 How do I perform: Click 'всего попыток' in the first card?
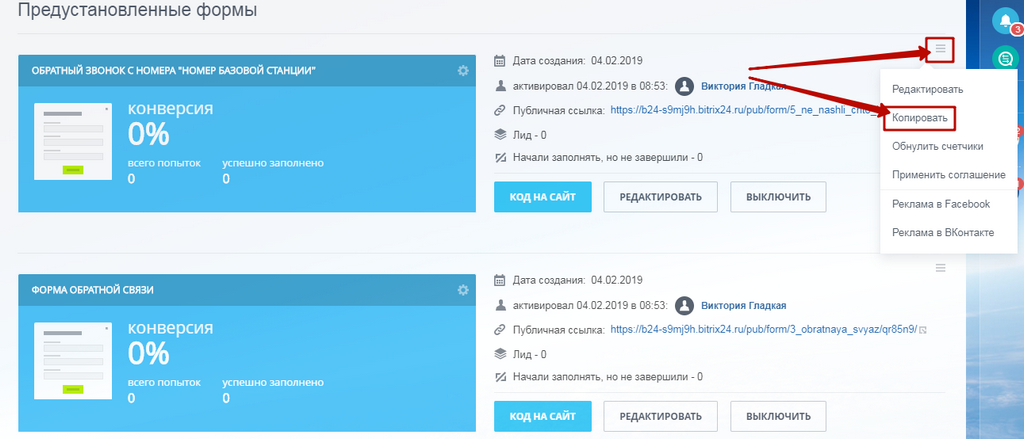[164, 163]
